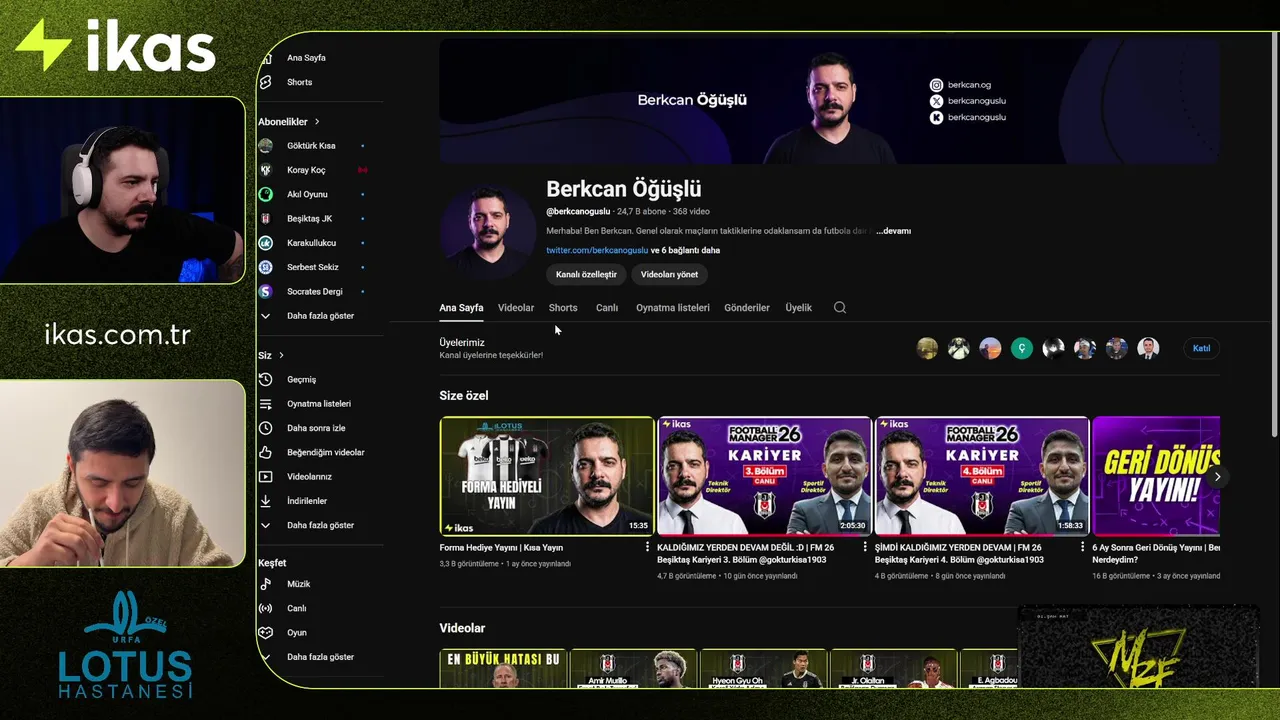Show next videos in Size özel carousel
The image size is (1280, 720).
coord(1217,476)
